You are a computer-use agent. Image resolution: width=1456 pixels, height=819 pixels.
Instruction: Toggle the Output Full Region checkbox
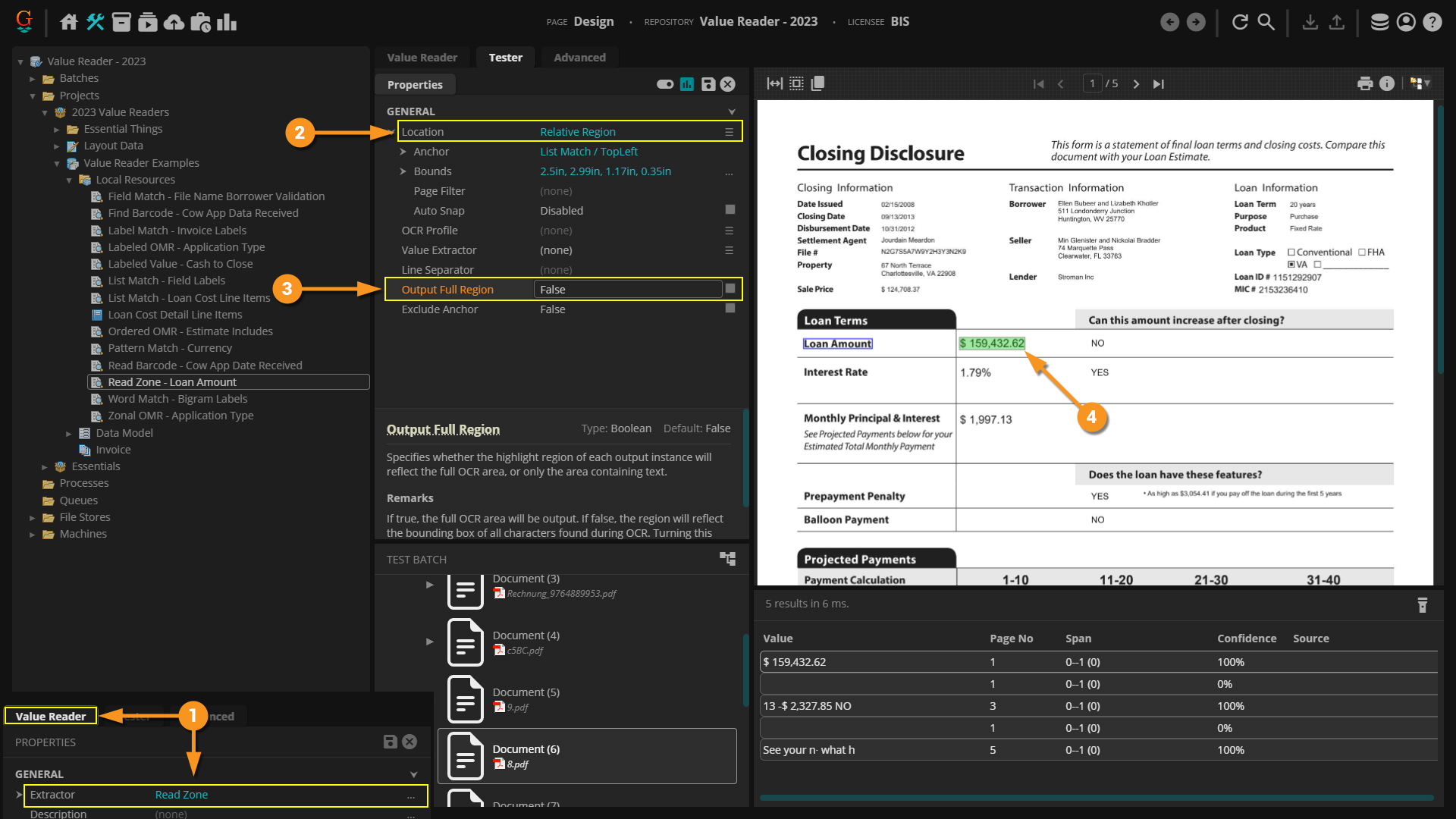coord(730,289)
